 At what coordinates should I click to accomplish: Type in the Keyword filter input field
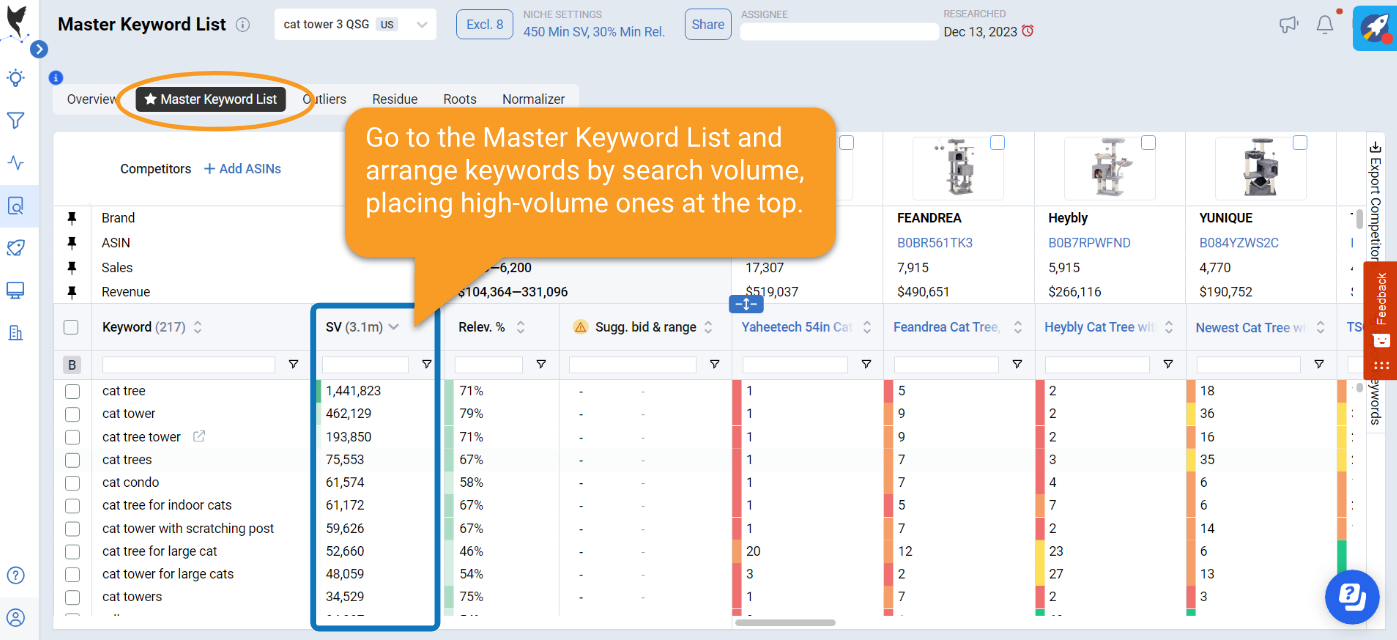point(188,364)
